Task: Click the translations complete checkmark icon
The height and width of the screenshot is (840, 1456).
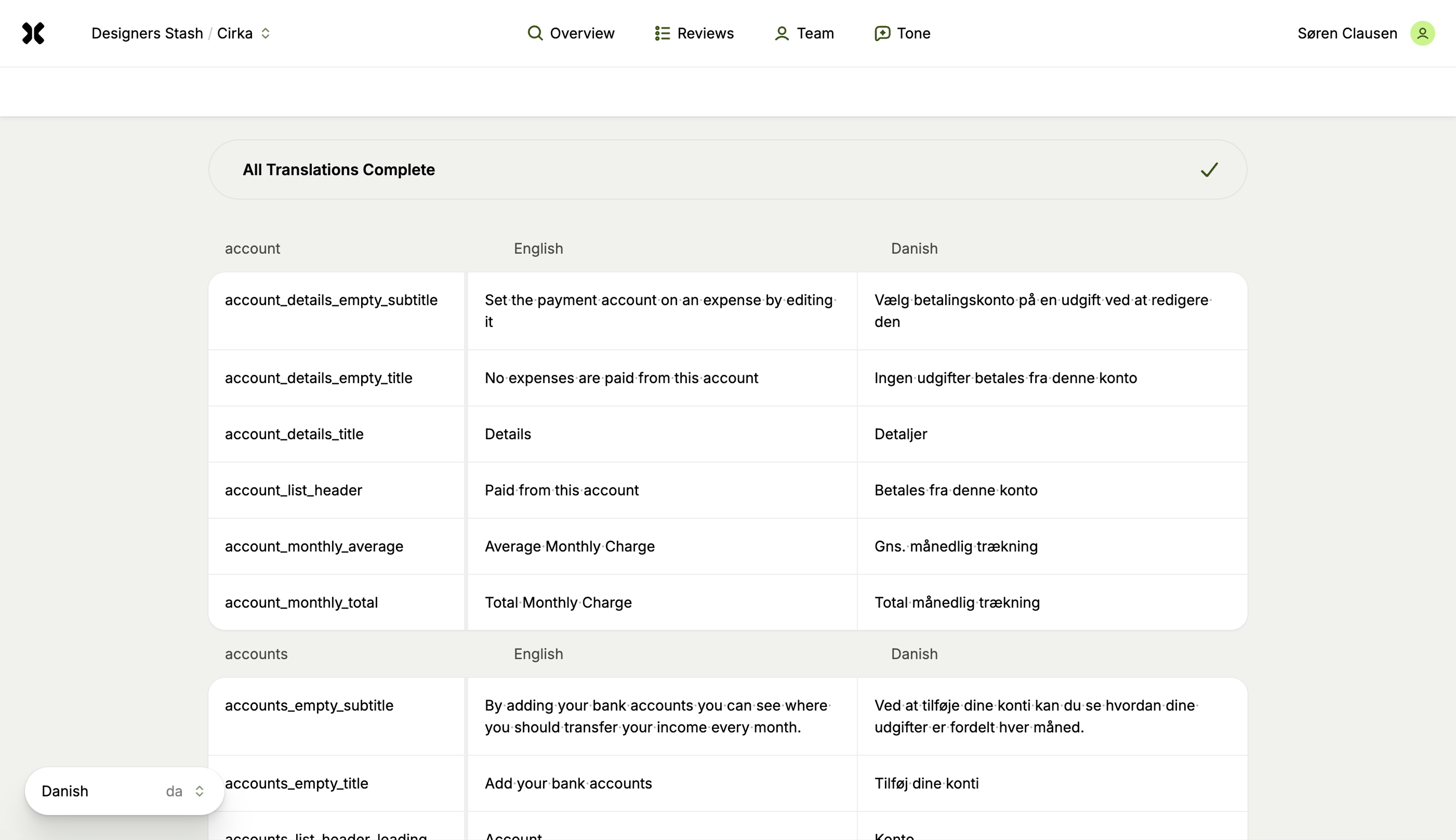Action: (1209, 169)
